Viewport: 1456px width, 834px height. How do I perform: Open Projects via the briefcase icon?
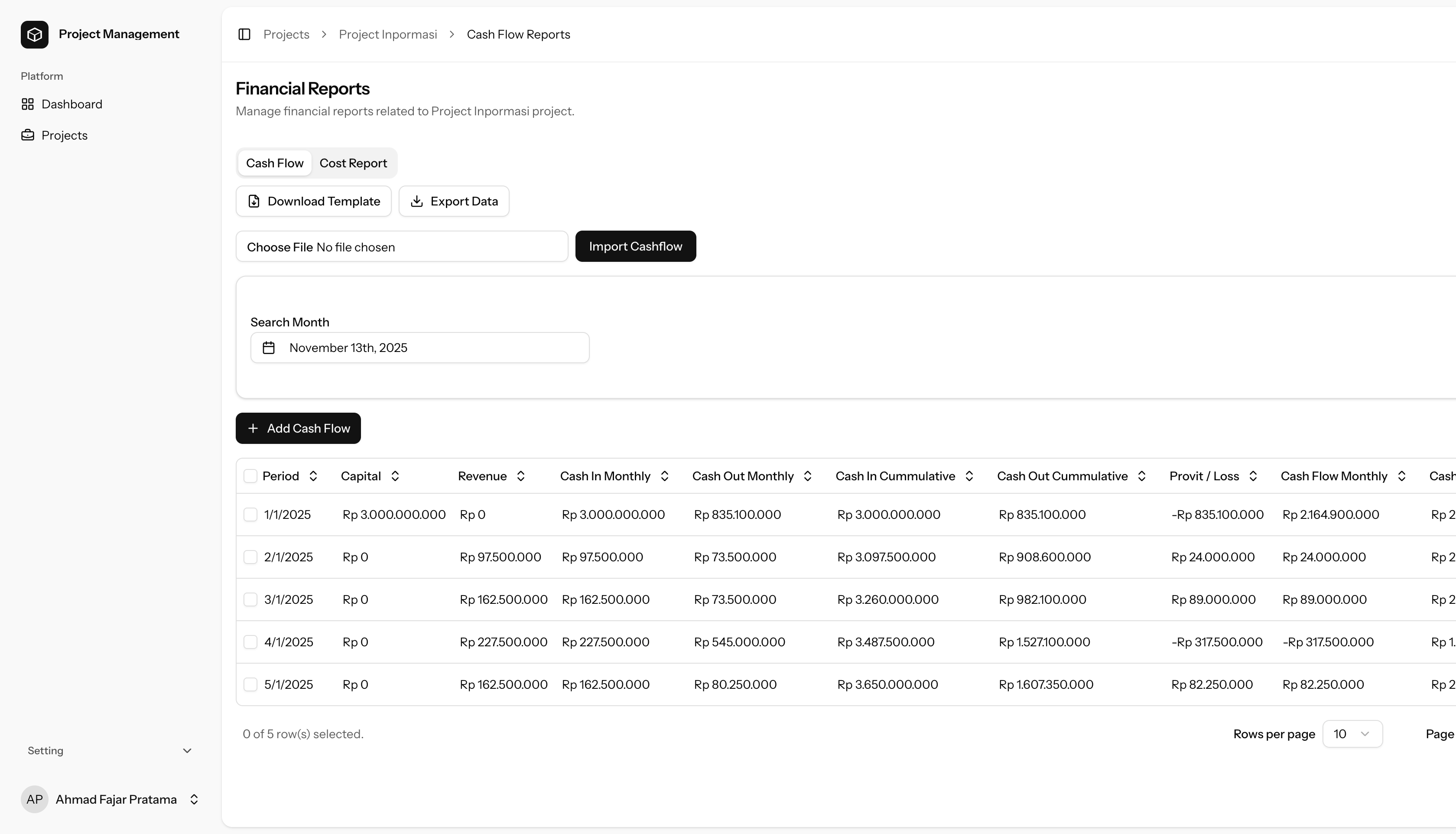27,135
